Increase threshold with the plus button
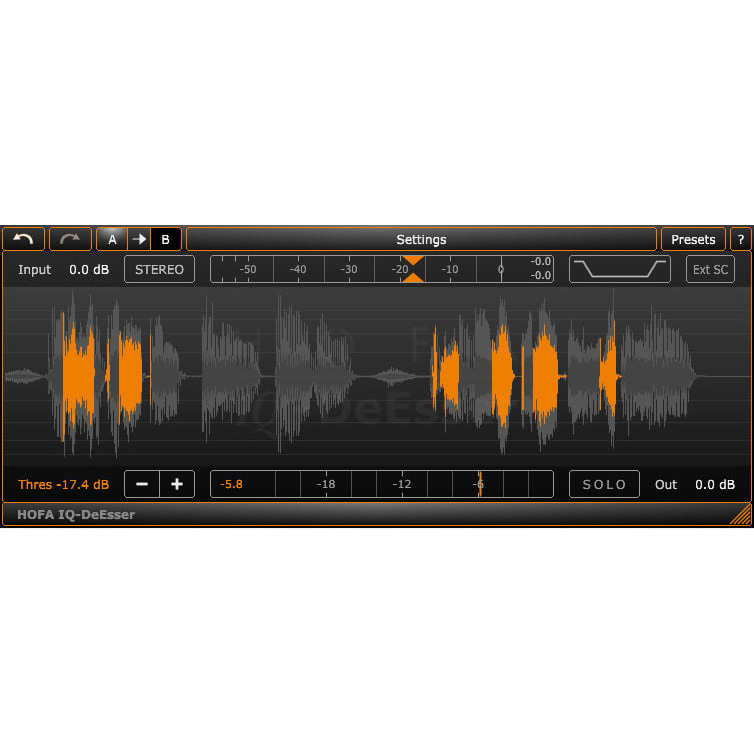 click(x=177, y=484)
